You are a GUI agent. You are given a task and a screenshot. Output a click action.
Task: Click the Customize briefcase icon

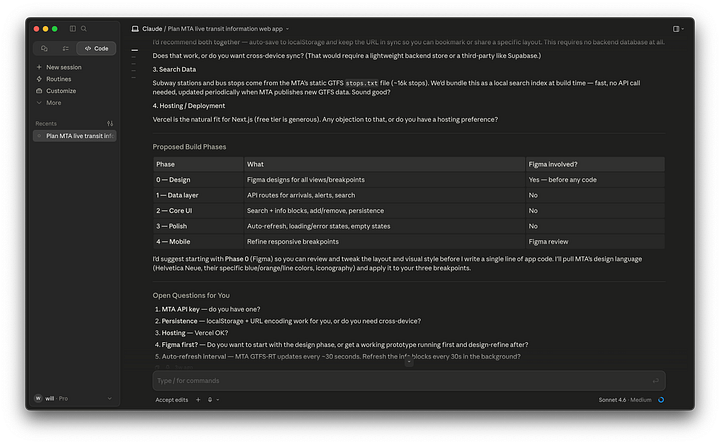(39, 91)
